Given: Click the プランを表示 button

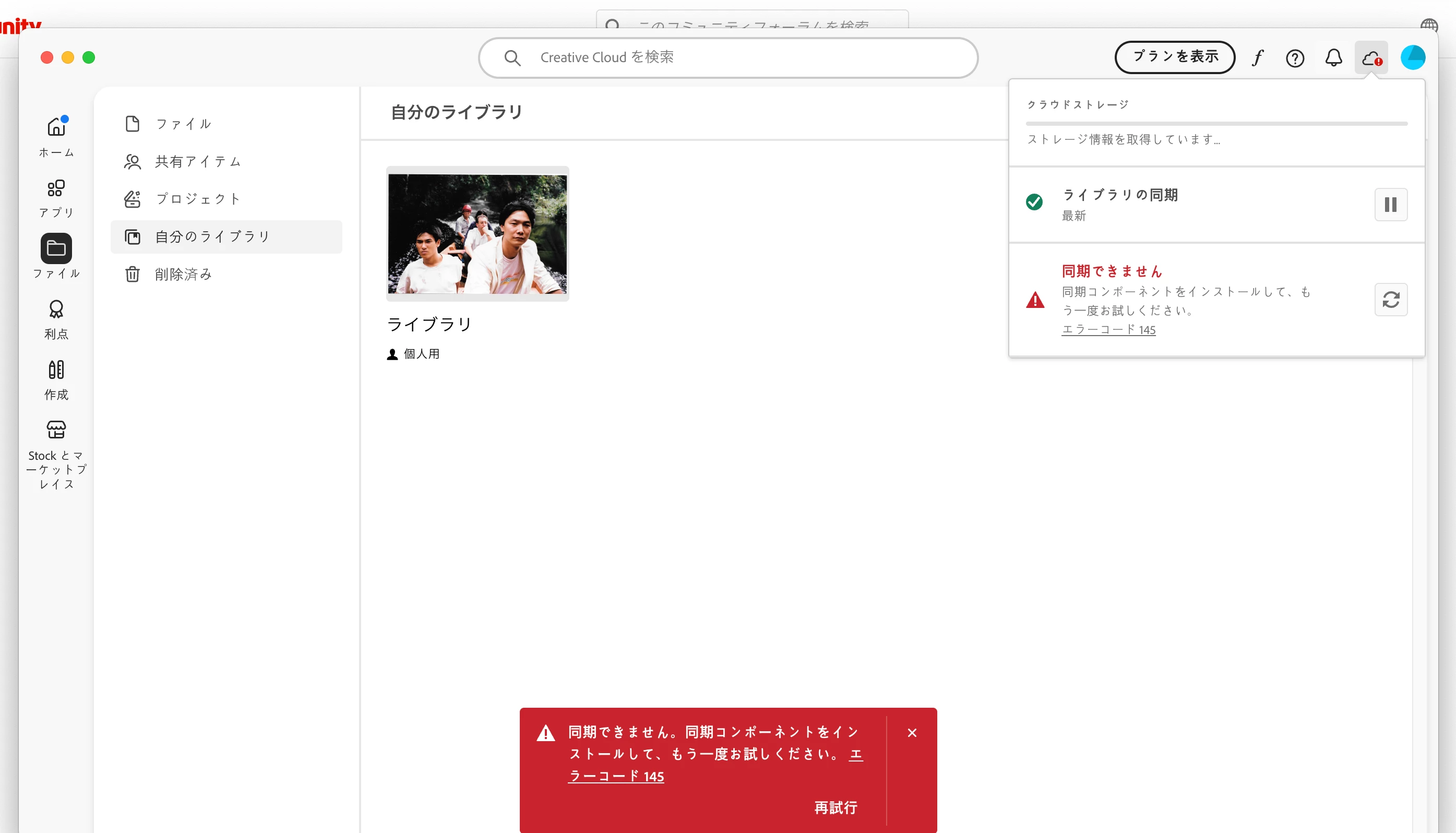Looking at the screenshot, I should tap(1175, 57).
